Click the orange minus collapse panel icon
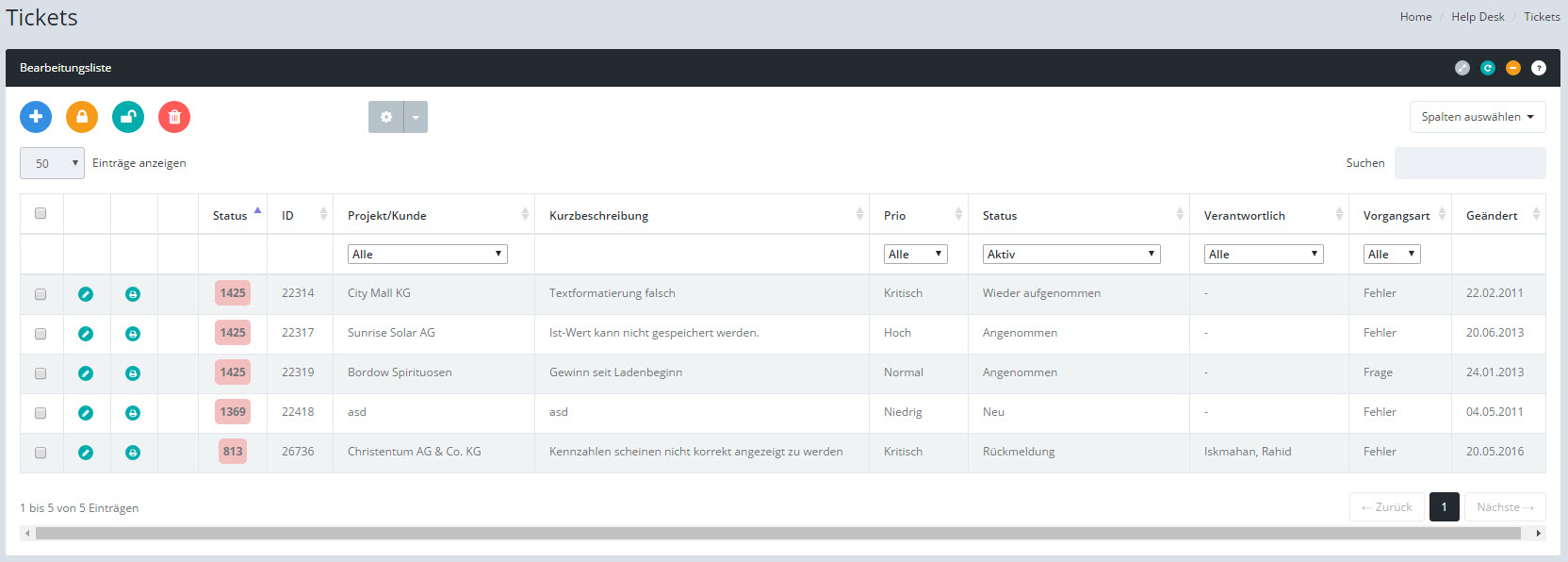The width and height of the screenshot is (1568, 562). coord(1513,68)
